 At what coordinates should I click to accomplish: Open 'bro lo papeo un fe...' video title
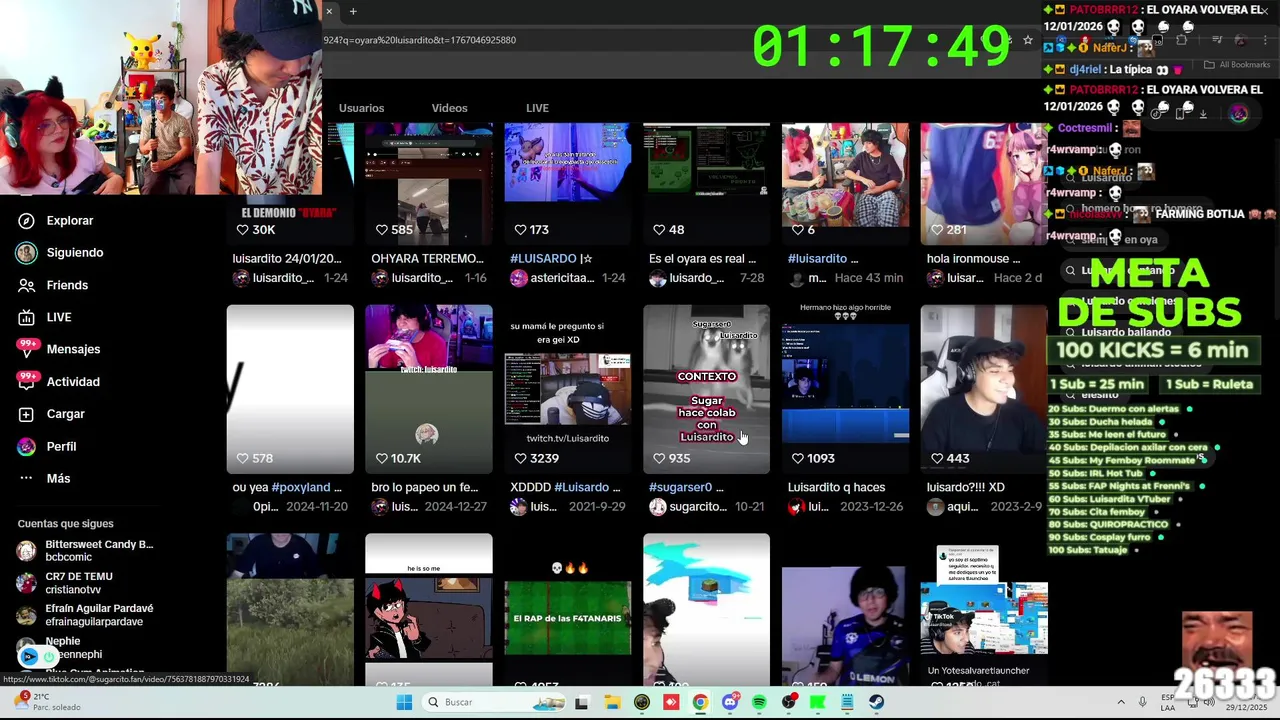425,488
